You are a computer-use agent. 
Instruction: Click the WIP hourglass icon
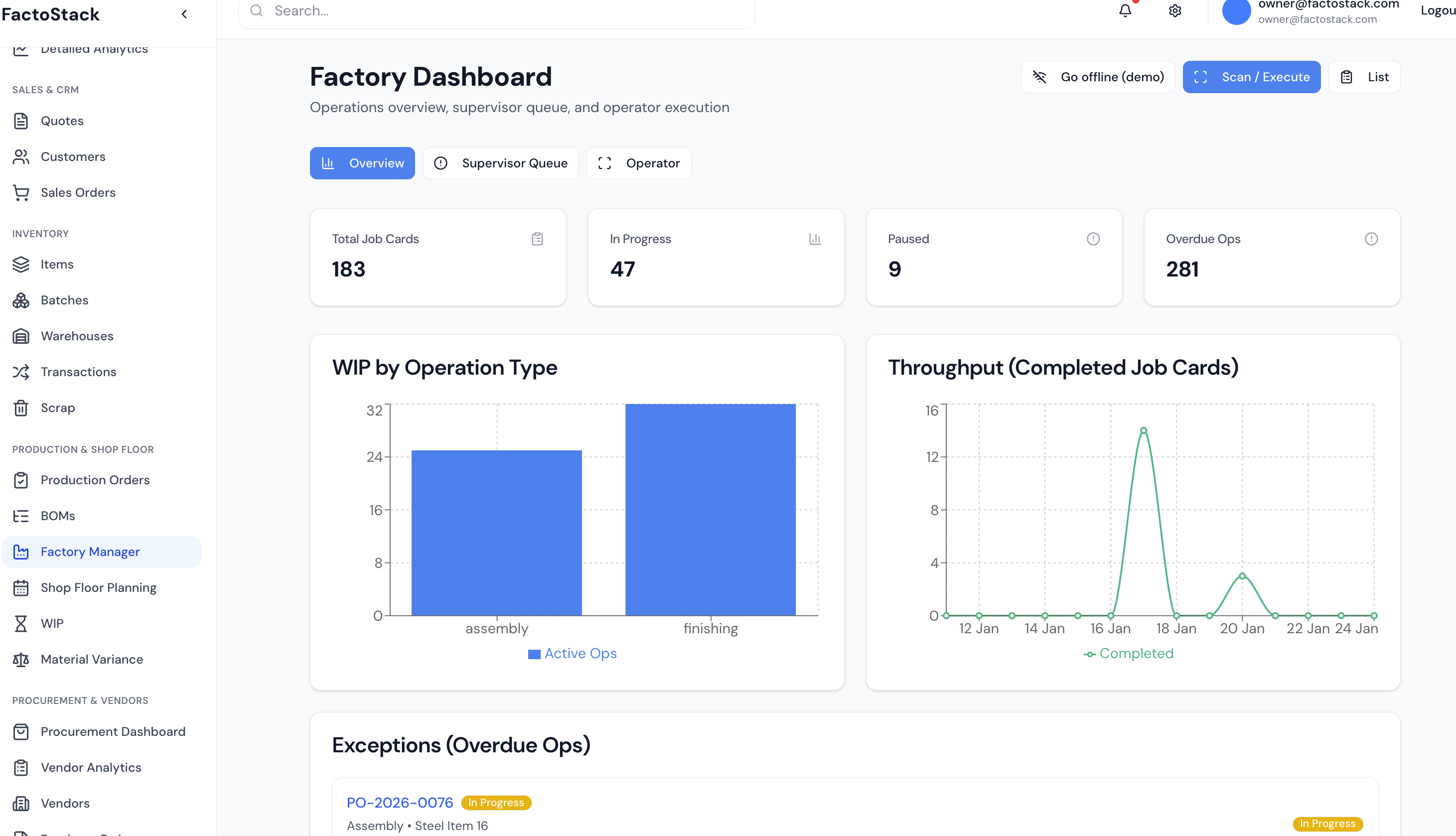(x=21, y=624)
